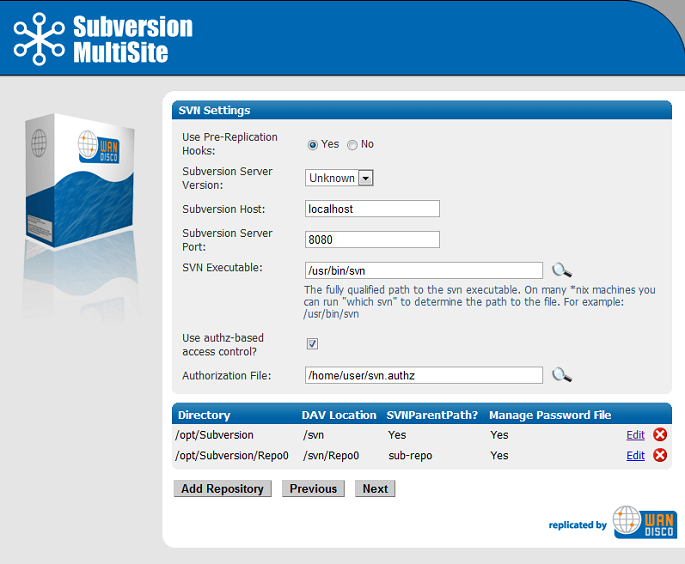Select the /opt/Subversion/Repo0 directory cell
Screen dimensions: 685x564
click(232, 456)
